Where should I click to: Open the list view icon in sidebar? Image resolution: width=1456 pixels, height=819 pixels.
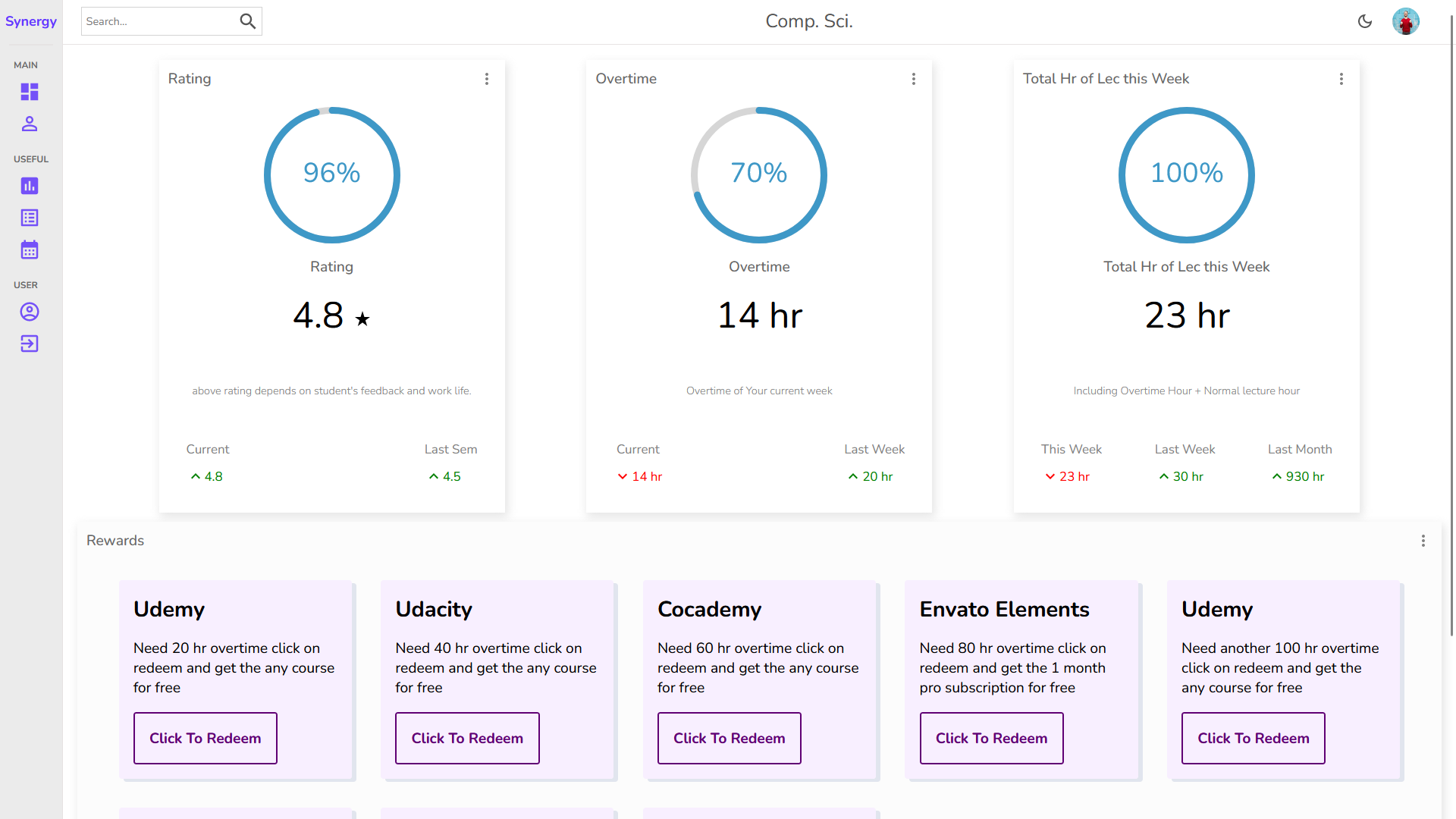click(x=30, y=218)
